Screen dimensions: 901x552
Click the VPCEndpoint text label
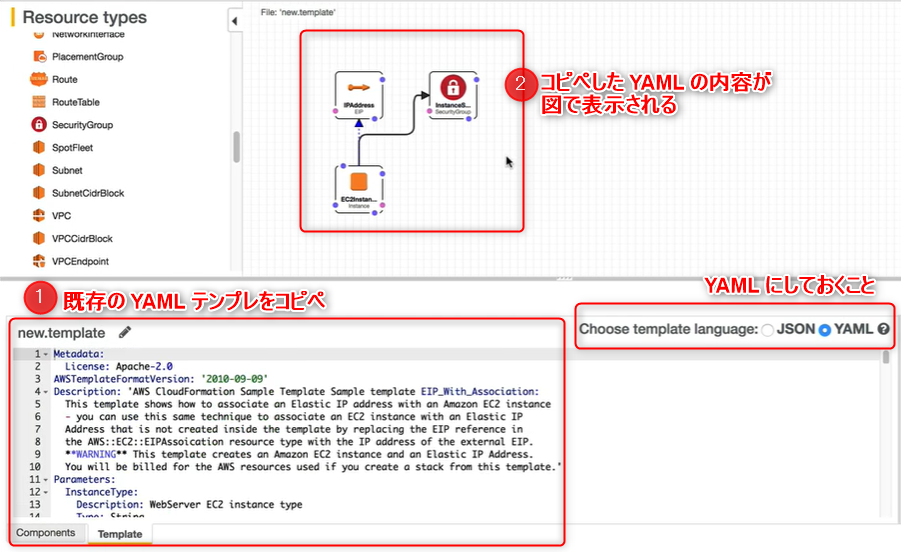pos(80,261)
